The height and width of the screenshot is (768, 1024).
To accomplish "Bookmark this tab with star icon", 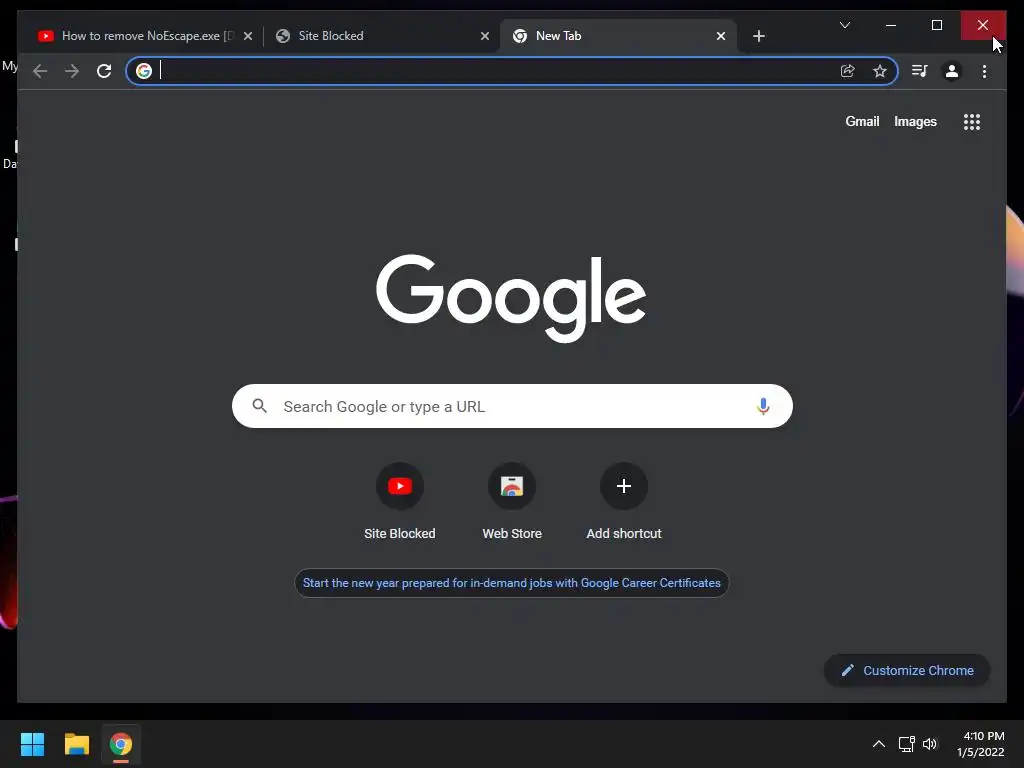I will click(x=880, y=71).
